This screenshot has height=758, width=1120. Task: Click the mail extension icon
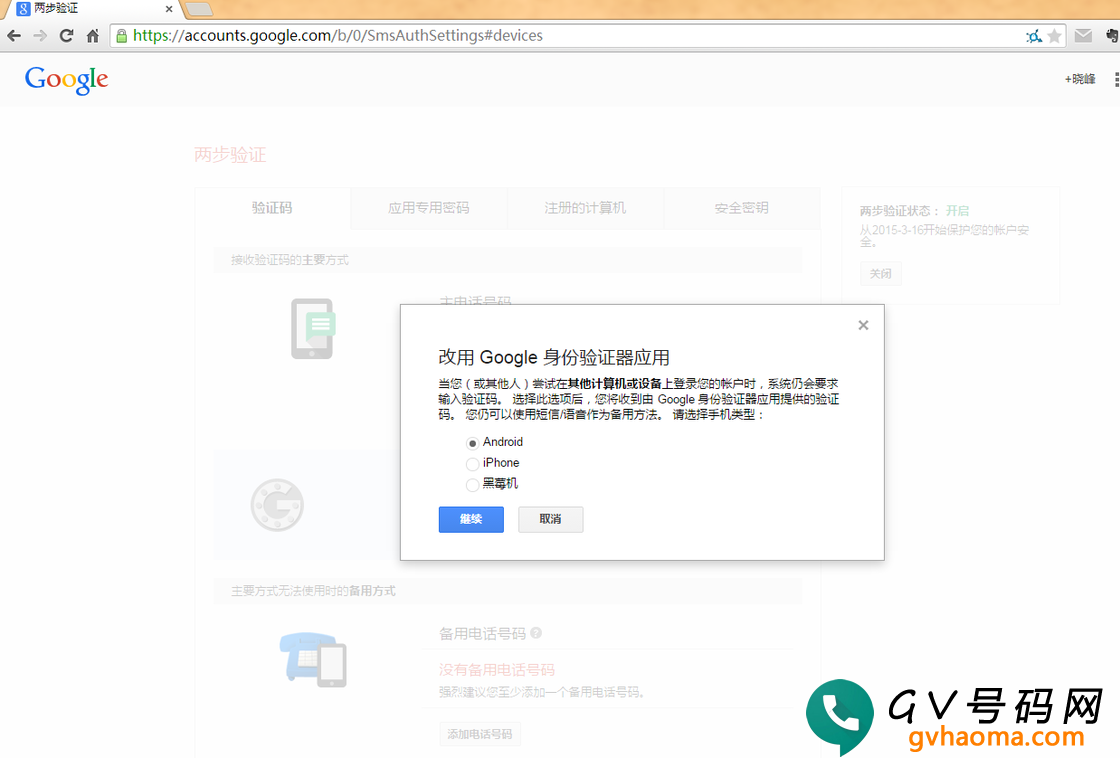[x=1084, y=36]
